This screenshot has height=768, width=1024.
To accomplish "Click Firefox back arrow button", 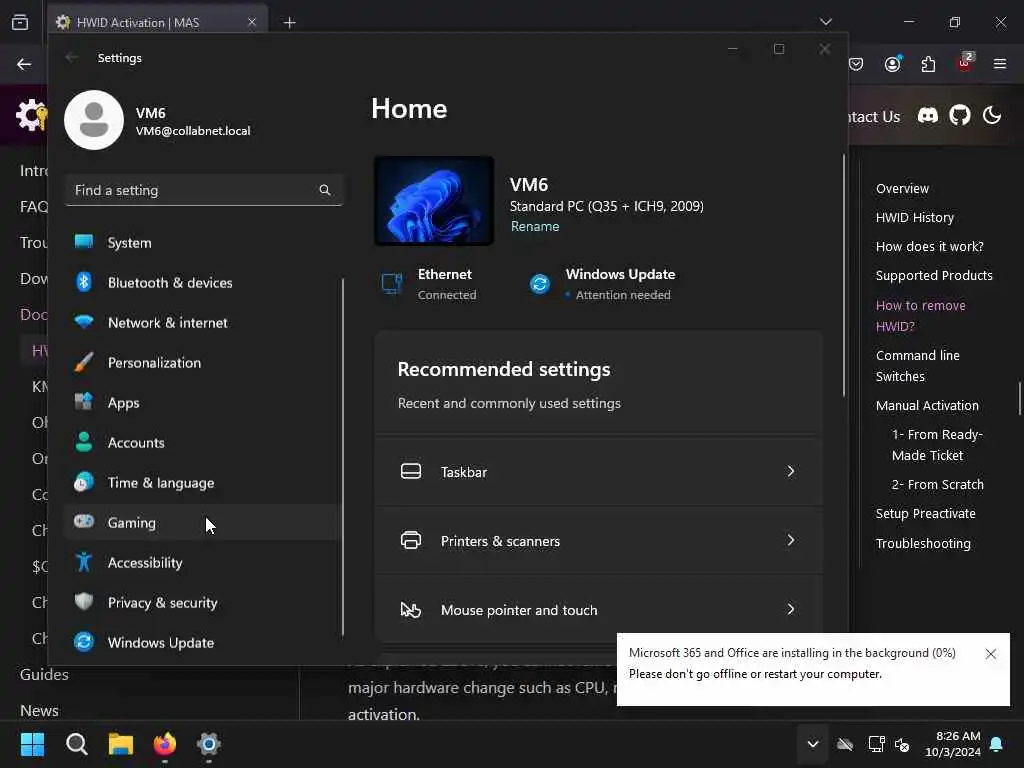I will tap(24, 64).
